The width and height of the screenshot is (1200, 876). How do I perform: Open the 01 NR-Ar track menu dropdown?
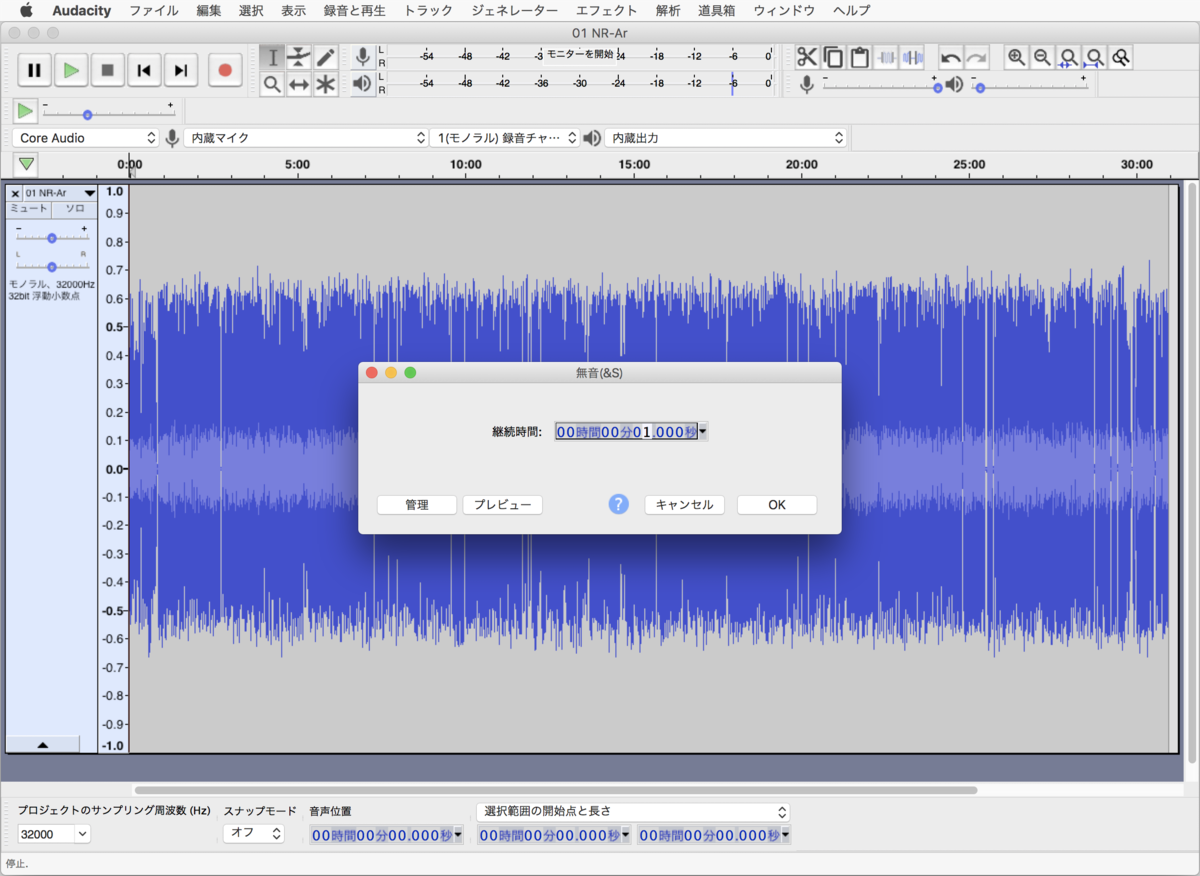[60, 192]
